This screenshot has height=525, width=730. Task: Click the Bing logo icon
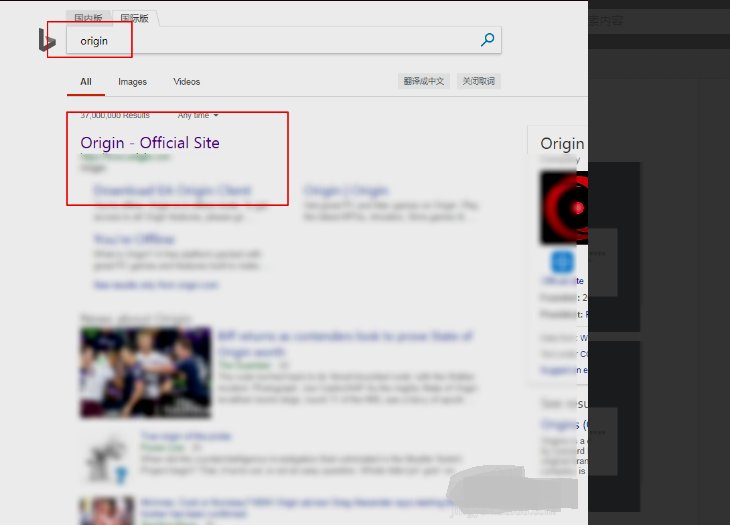click(x=46, y=40)
